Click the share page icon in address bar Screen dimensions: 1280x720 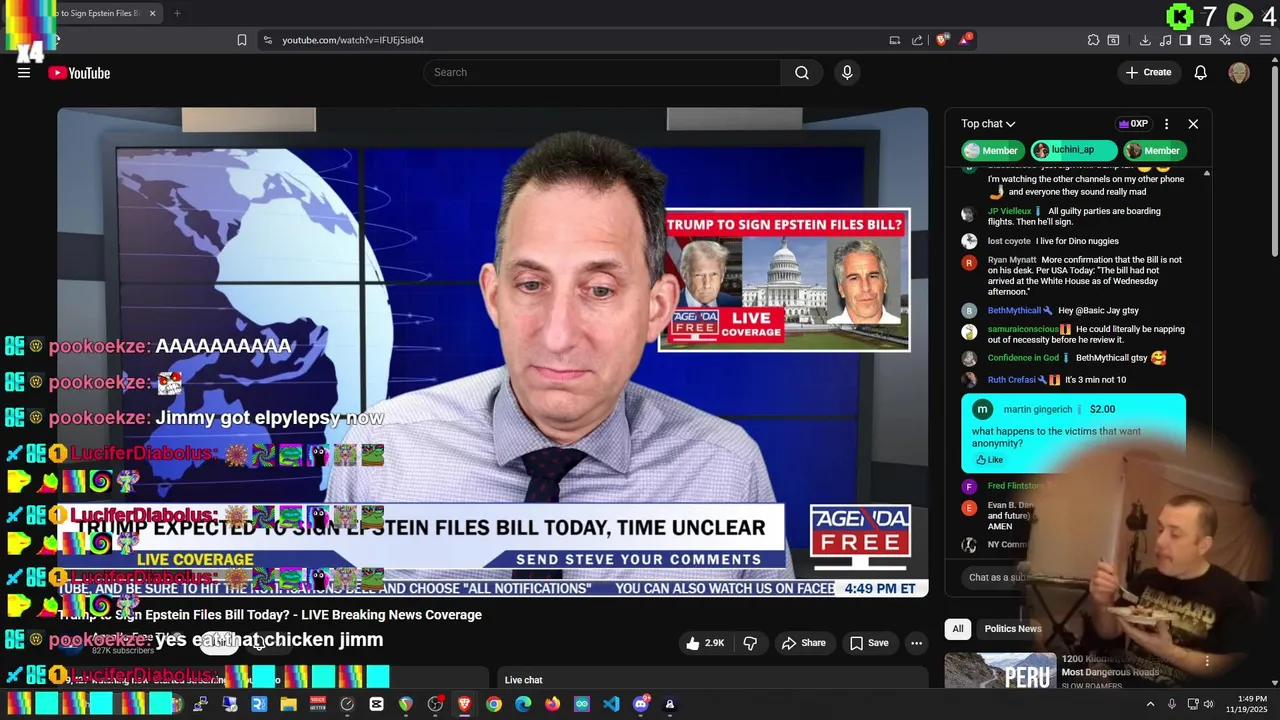coord(917,40)
